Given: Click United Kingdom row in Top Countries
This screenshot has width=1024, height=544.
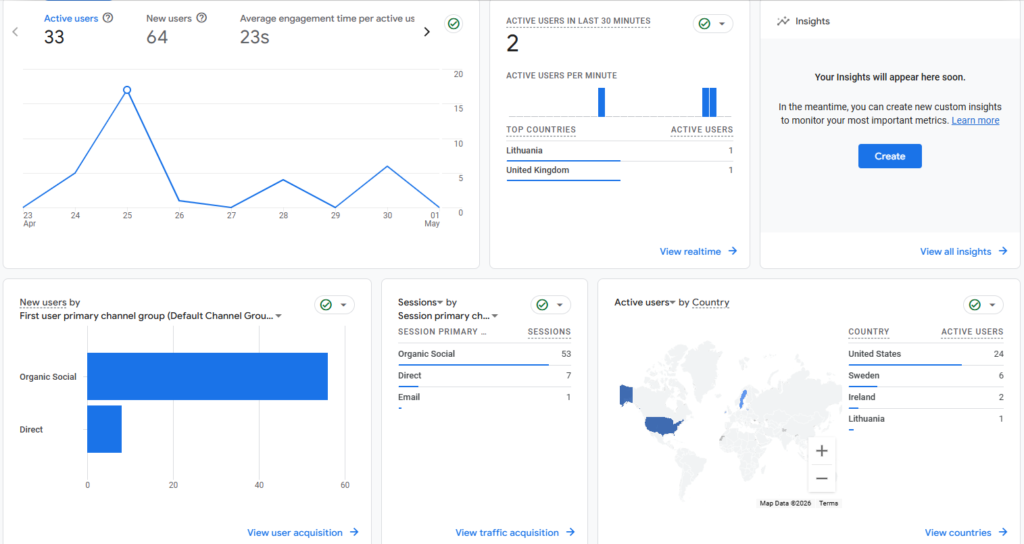Looking at the screenshot, I should click(x=619, y=170).
